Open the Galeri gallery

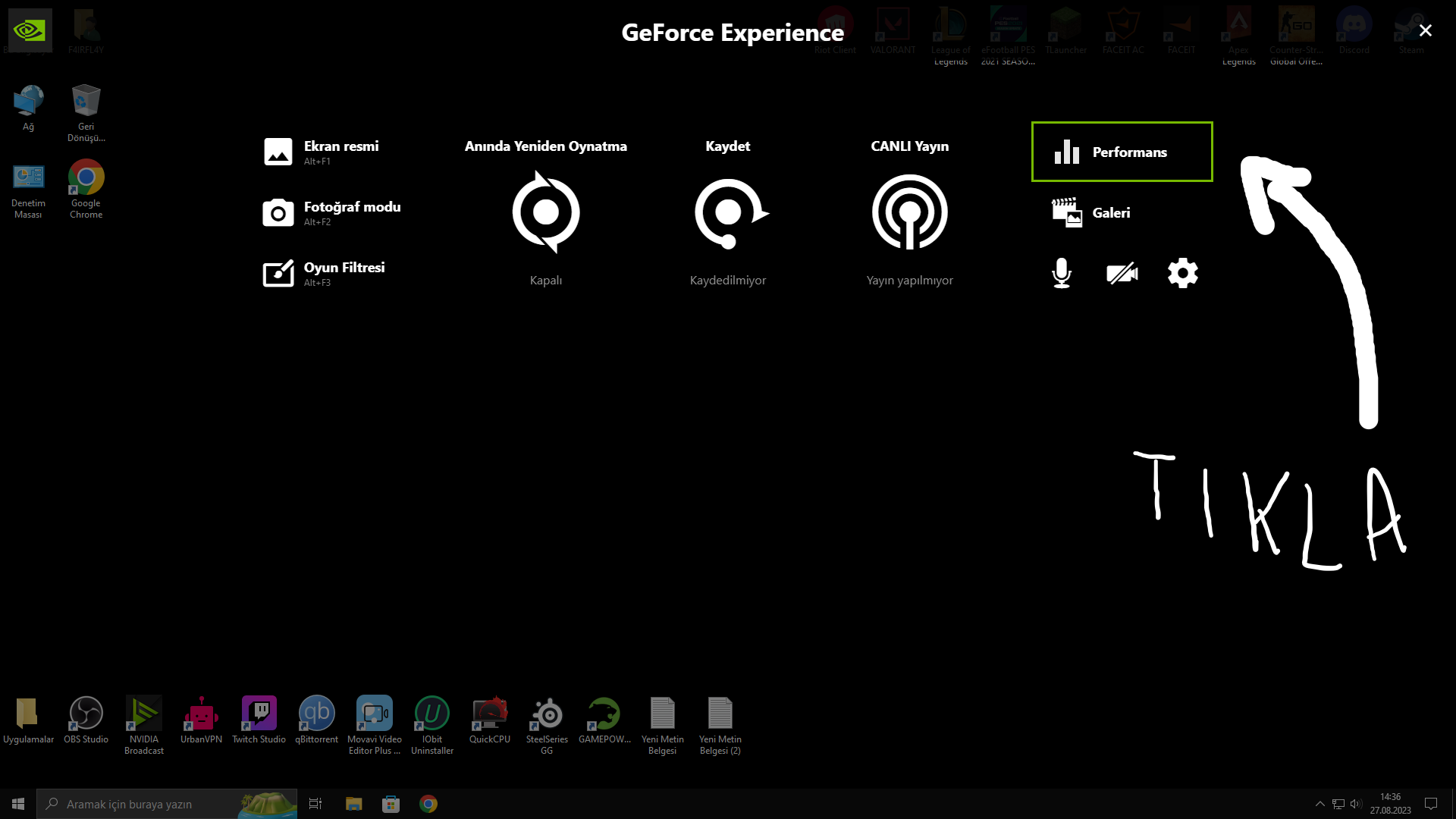click(1092, 213)
